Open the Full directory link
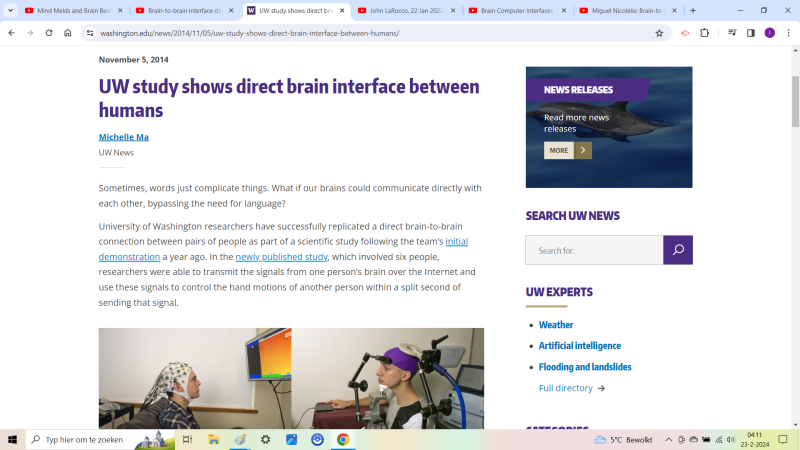Screen dimensions: 800x450 pyautogui.click(x=571, y=388)
